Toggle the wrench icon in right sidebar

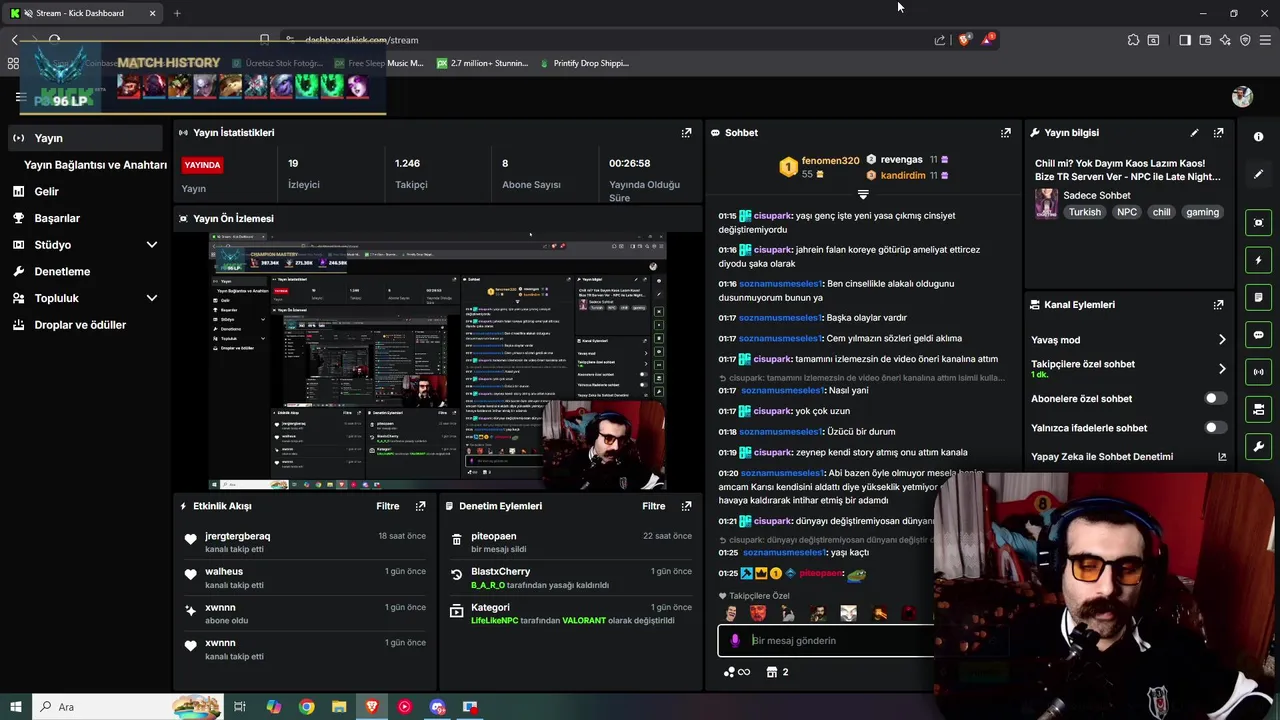point(1258,446)
